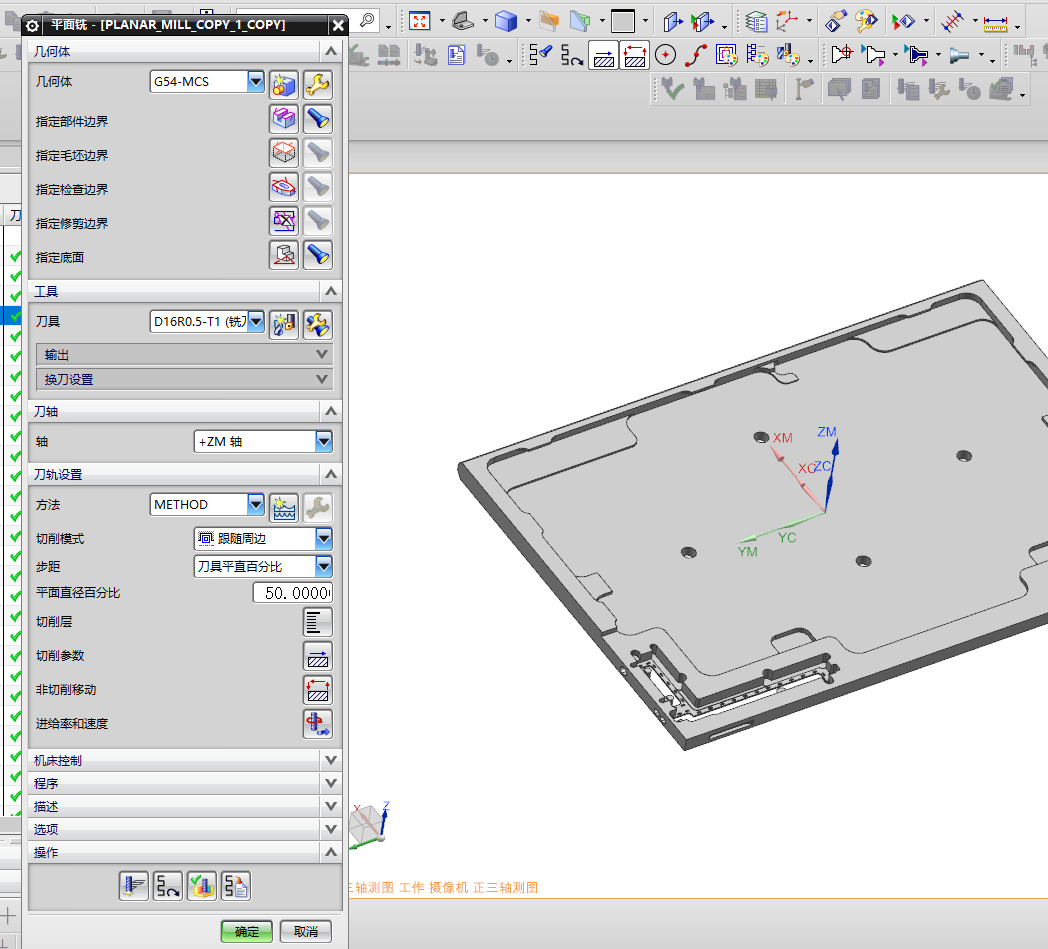1048x949 pixels.
Task: Open Non-cutting Moves (非切削移动) settings
Action: [x=318, y=690]
